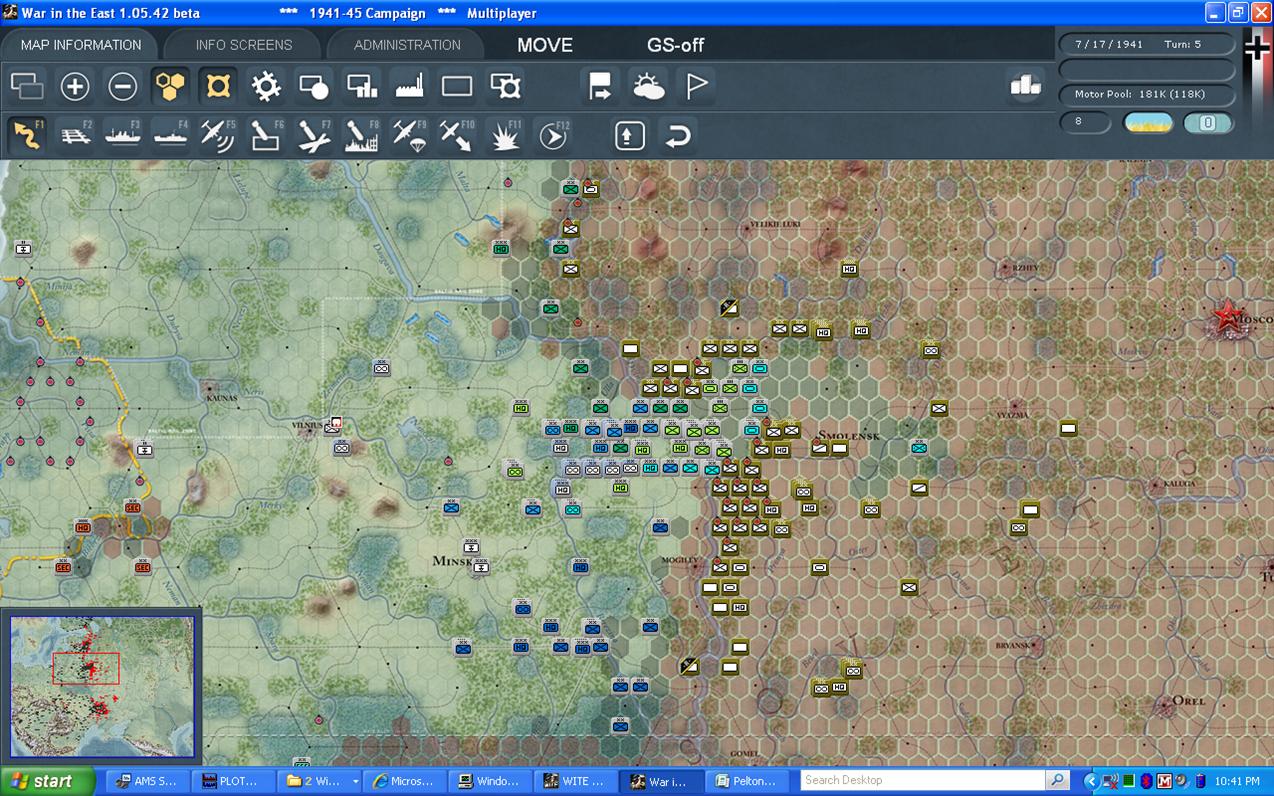This screenshot has height=796, width=1274.
Task: Select the F8 bomb city icon
Action: [362, 135]
